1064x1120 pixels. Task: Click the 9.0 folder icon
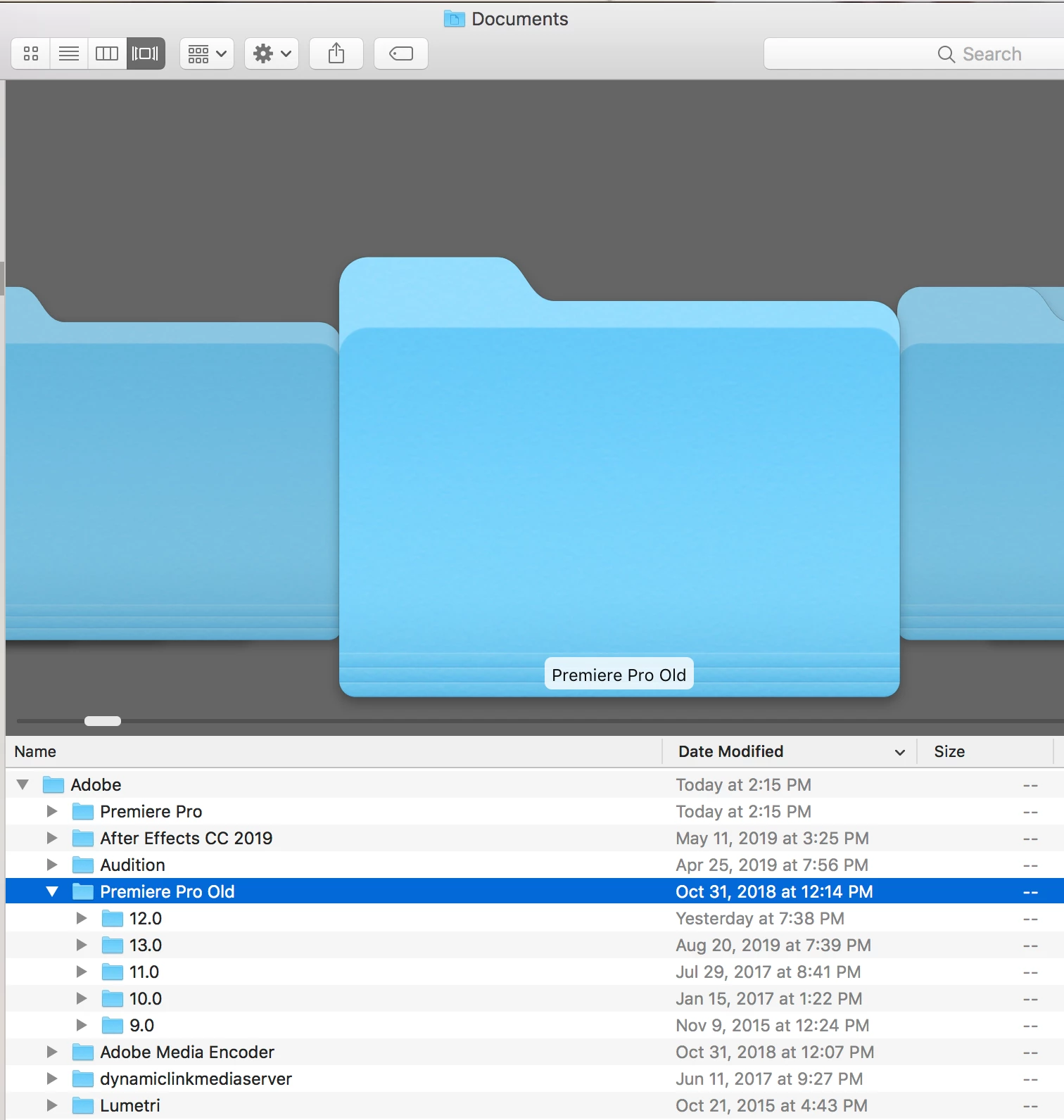pos(113,1025)
